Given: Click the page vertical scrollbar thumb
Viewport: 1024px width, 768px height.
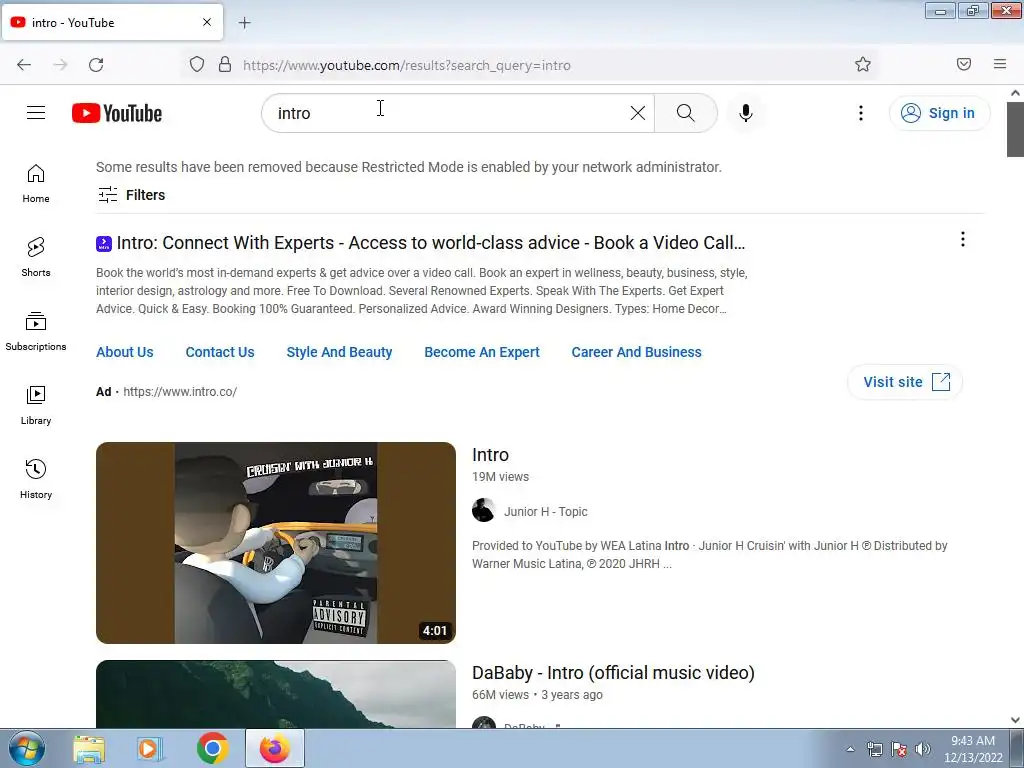Looking at the screenshot, I should click(x=1015, y=129).
